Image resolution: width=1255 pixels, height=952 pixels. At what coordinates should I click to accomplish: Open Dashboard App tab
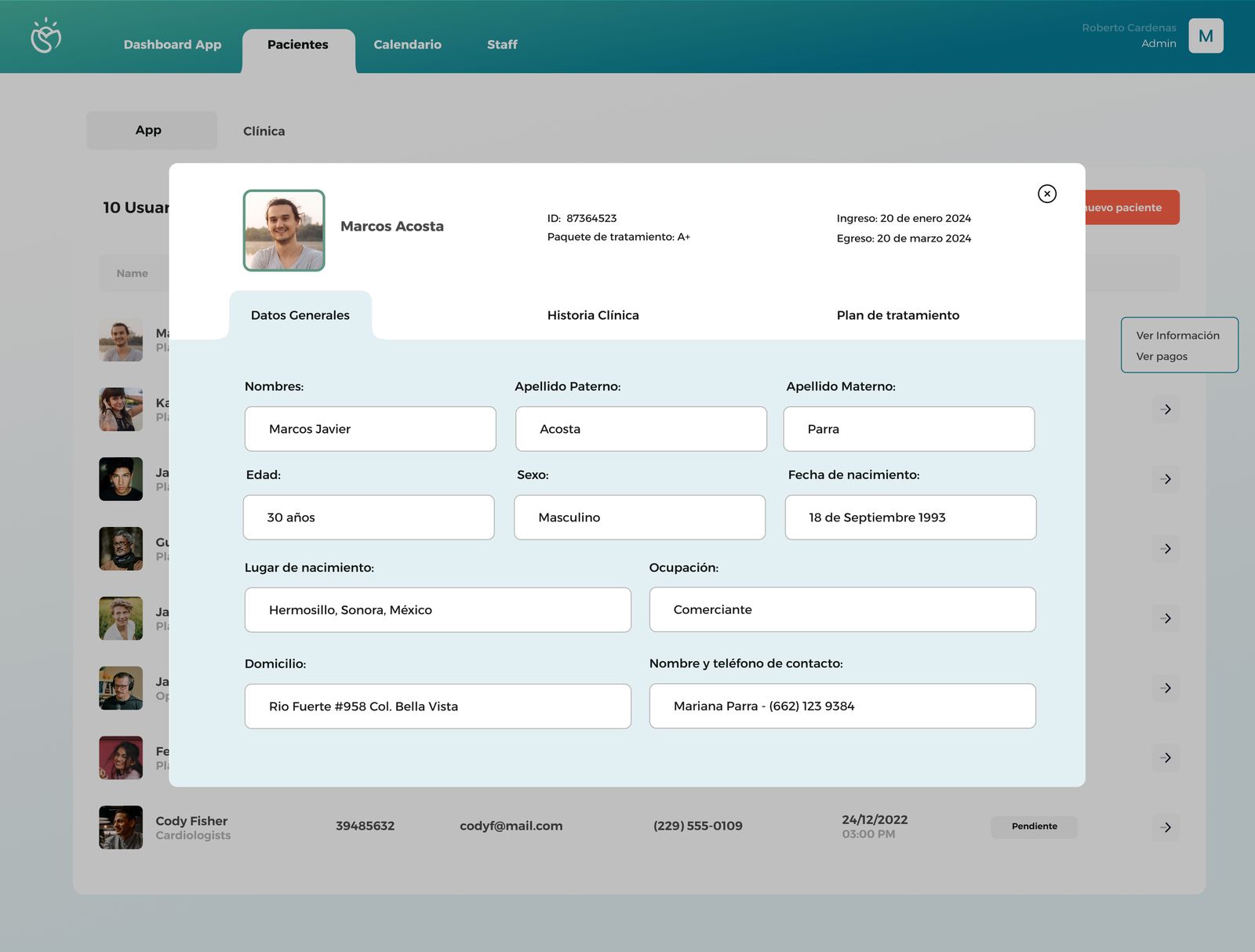pyautogui.click(x=173, y=45)
